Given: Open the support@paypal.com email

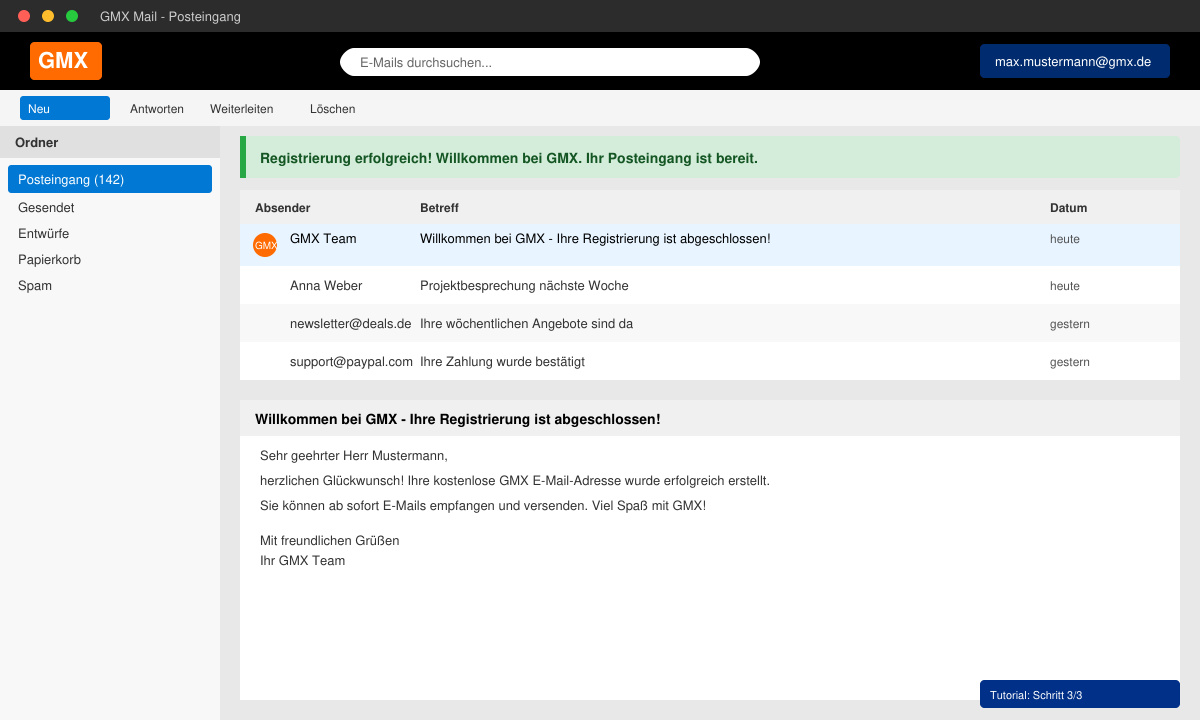Looking at the screenshot, I should [x=351, y=362].
